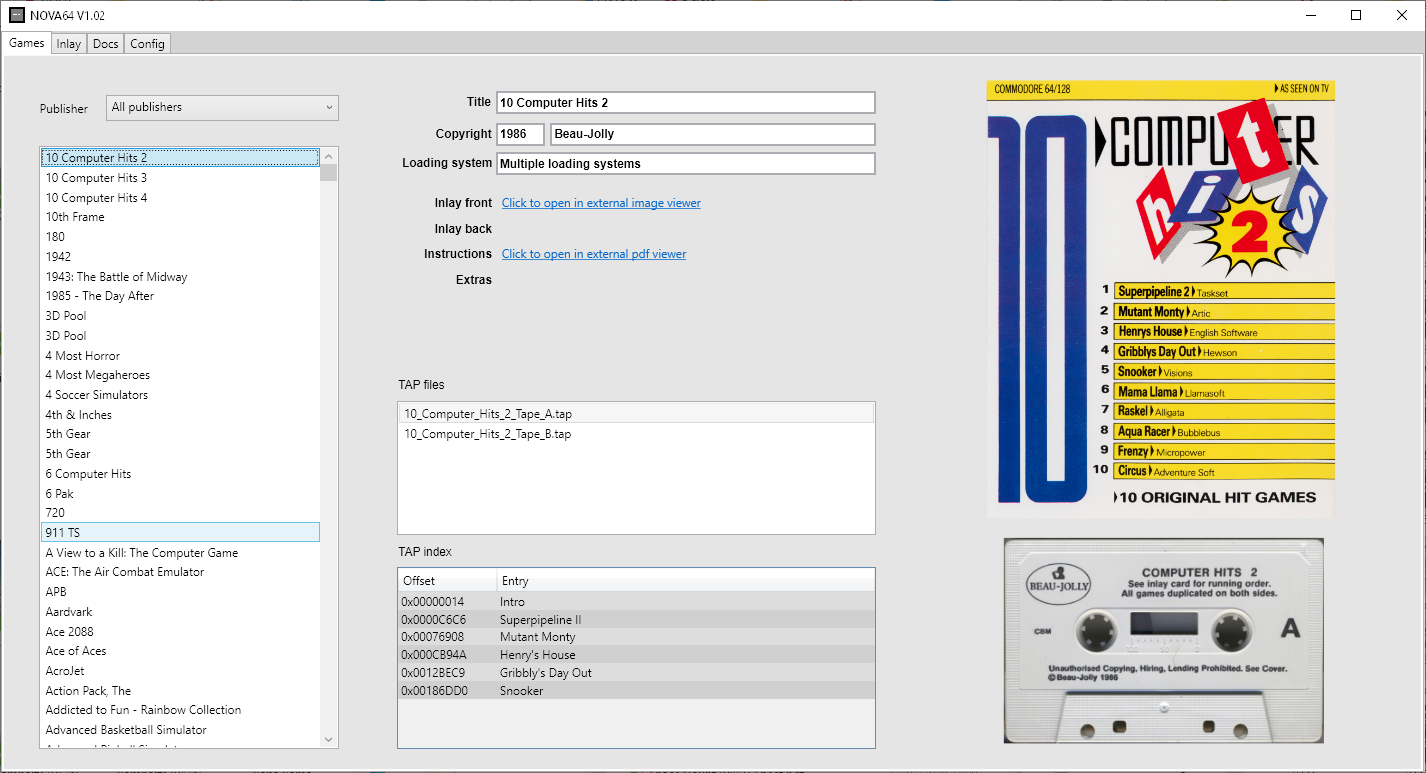Screen dimensions: 1426x773
Task: Click game list scrollbar down arrow
Action: pyautogui.click(x=329, y=739)
